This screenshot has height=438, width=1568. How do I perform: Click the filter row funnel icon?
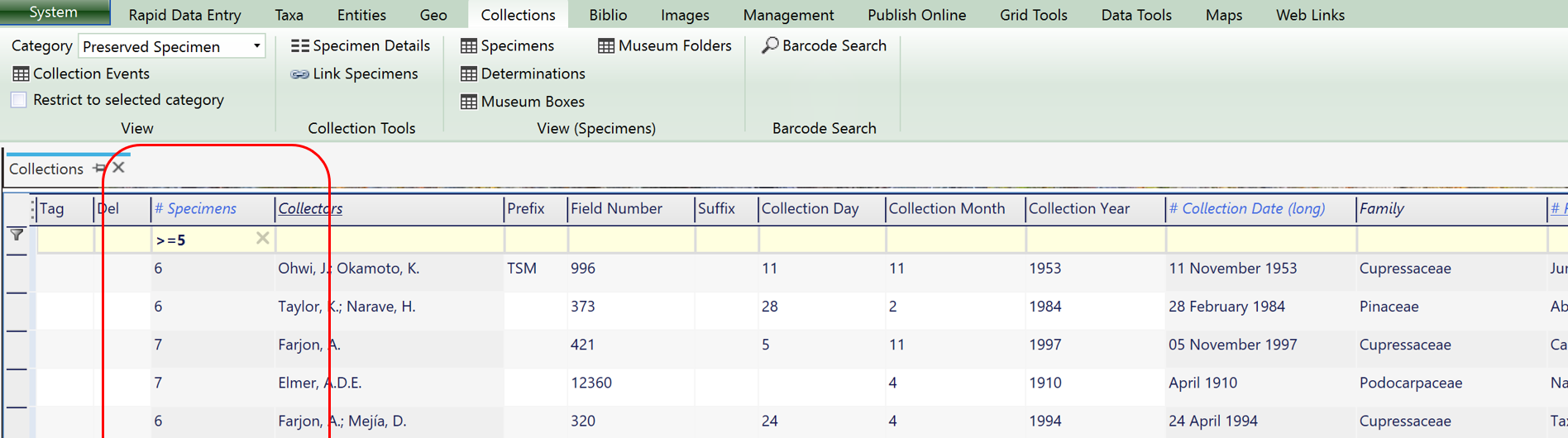17,236
